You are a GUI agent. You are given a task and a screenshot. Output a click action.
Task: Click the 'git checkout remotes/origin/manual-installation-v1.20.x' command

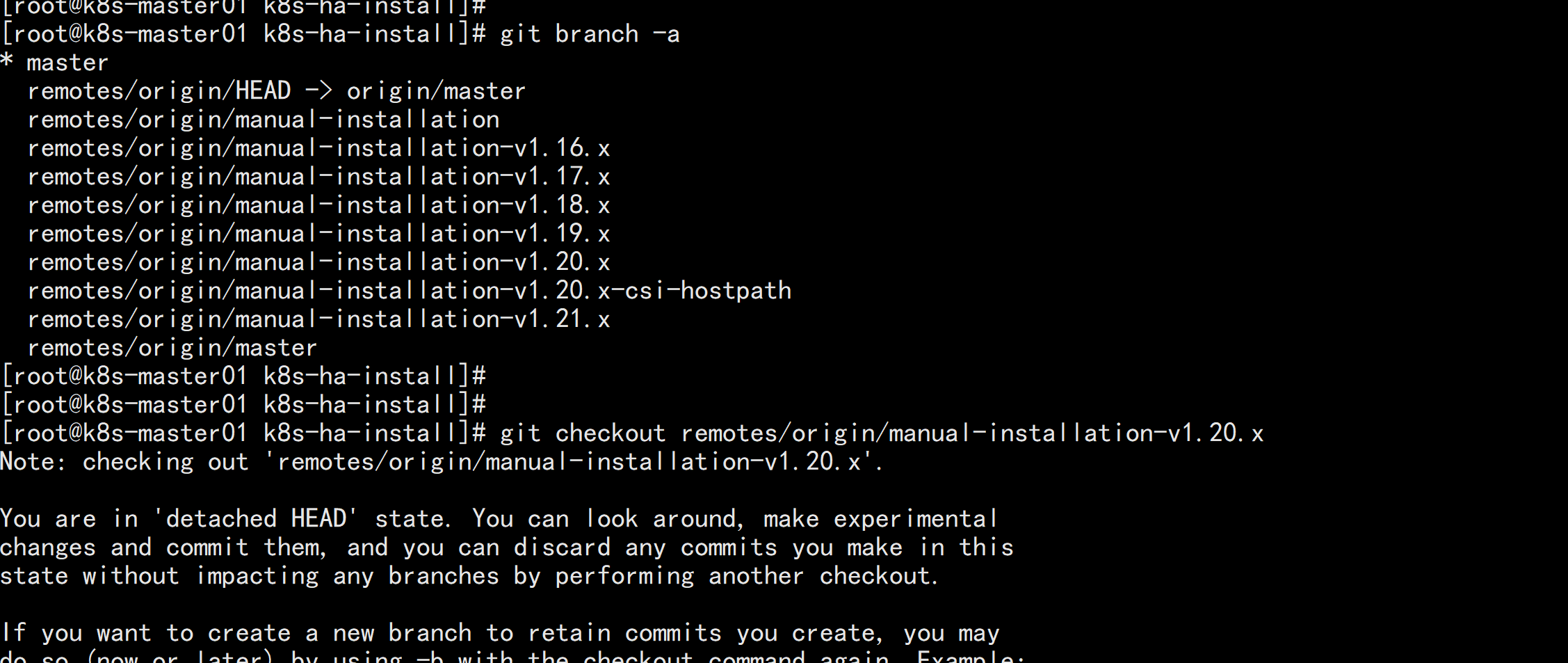pos(882,433)
